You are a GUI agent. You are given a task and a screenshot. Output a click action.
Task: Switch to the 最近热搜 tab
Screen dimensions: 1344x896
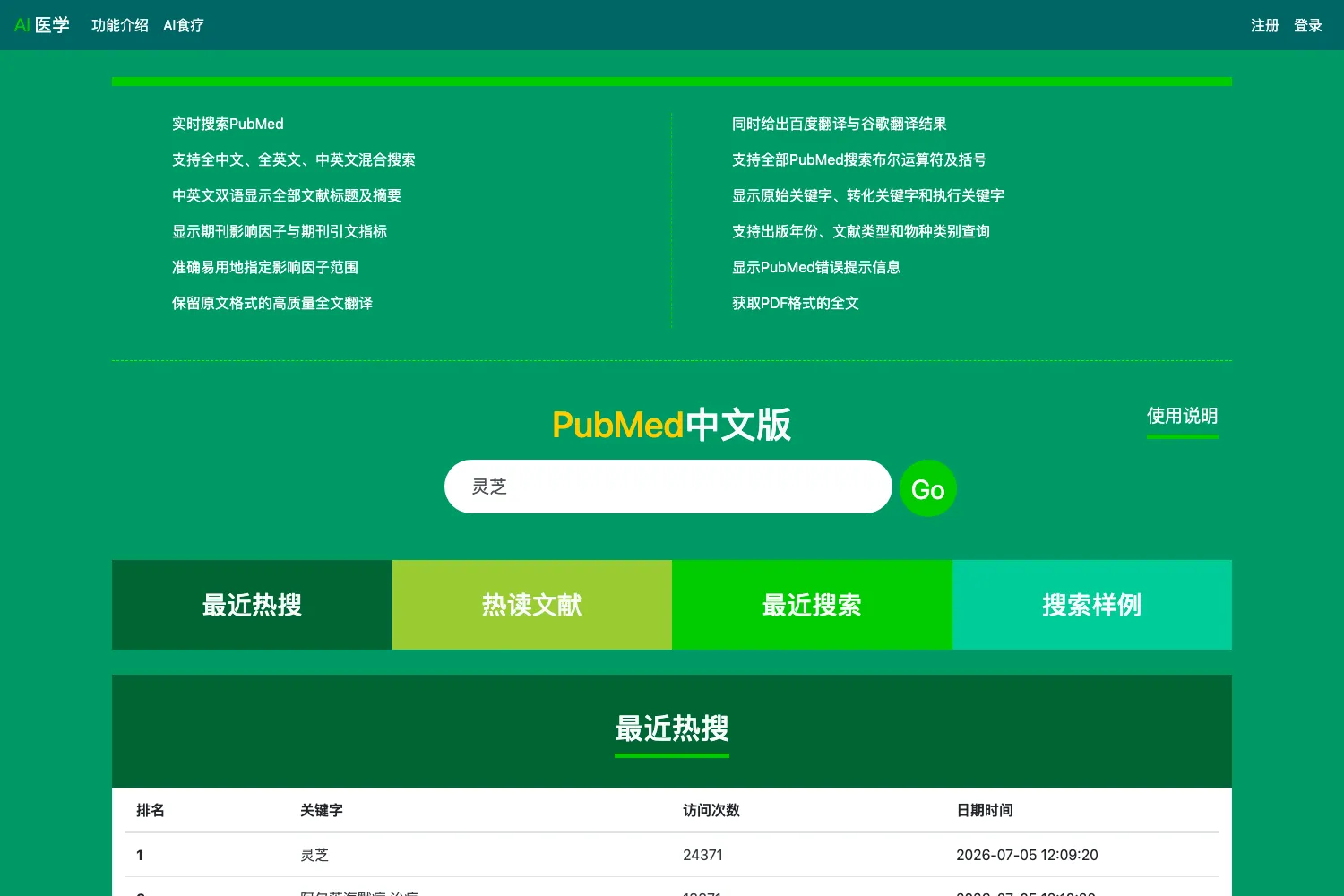coord(252,605)
